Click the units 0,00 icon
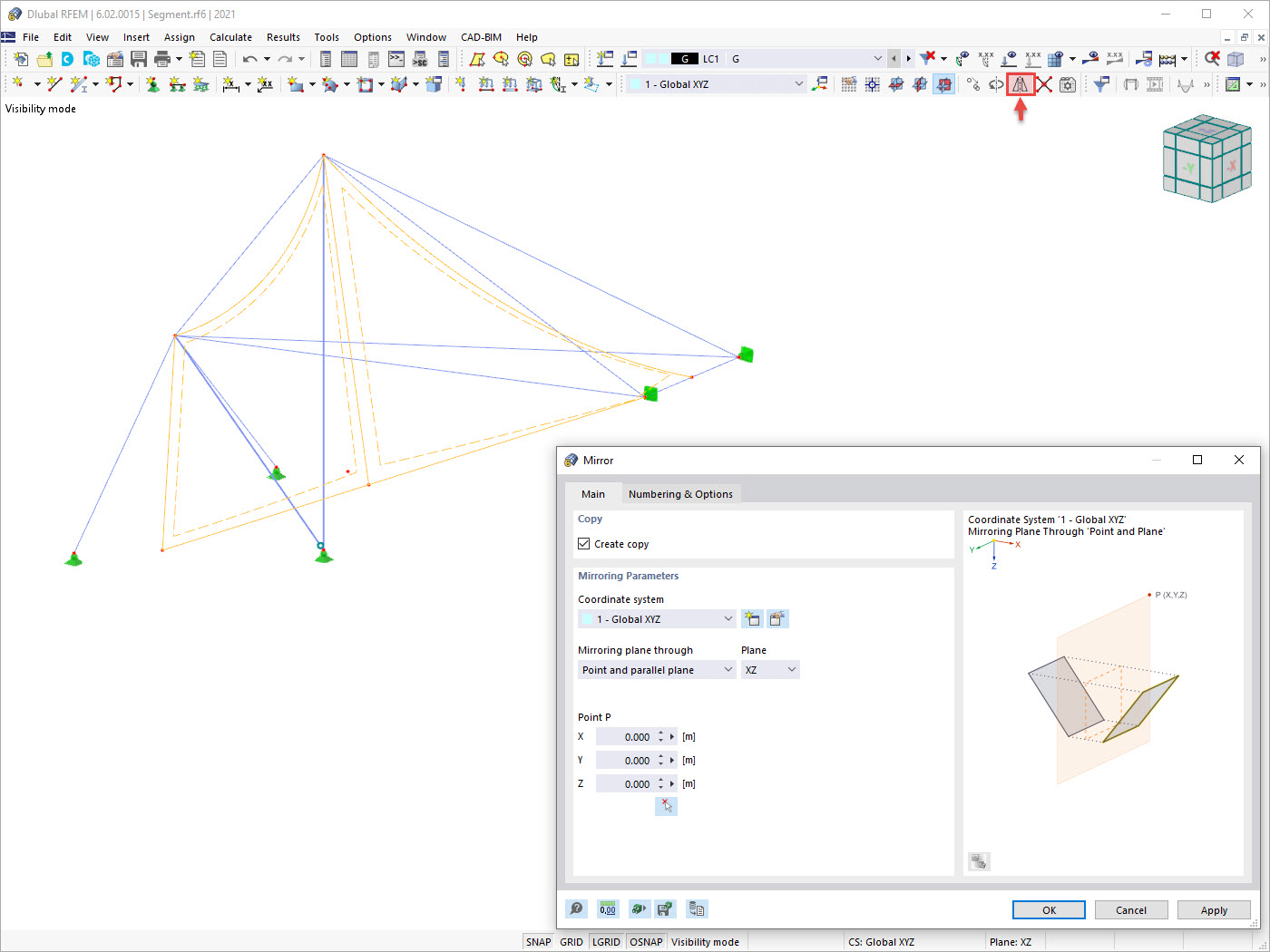 click(x=607, y=908)
